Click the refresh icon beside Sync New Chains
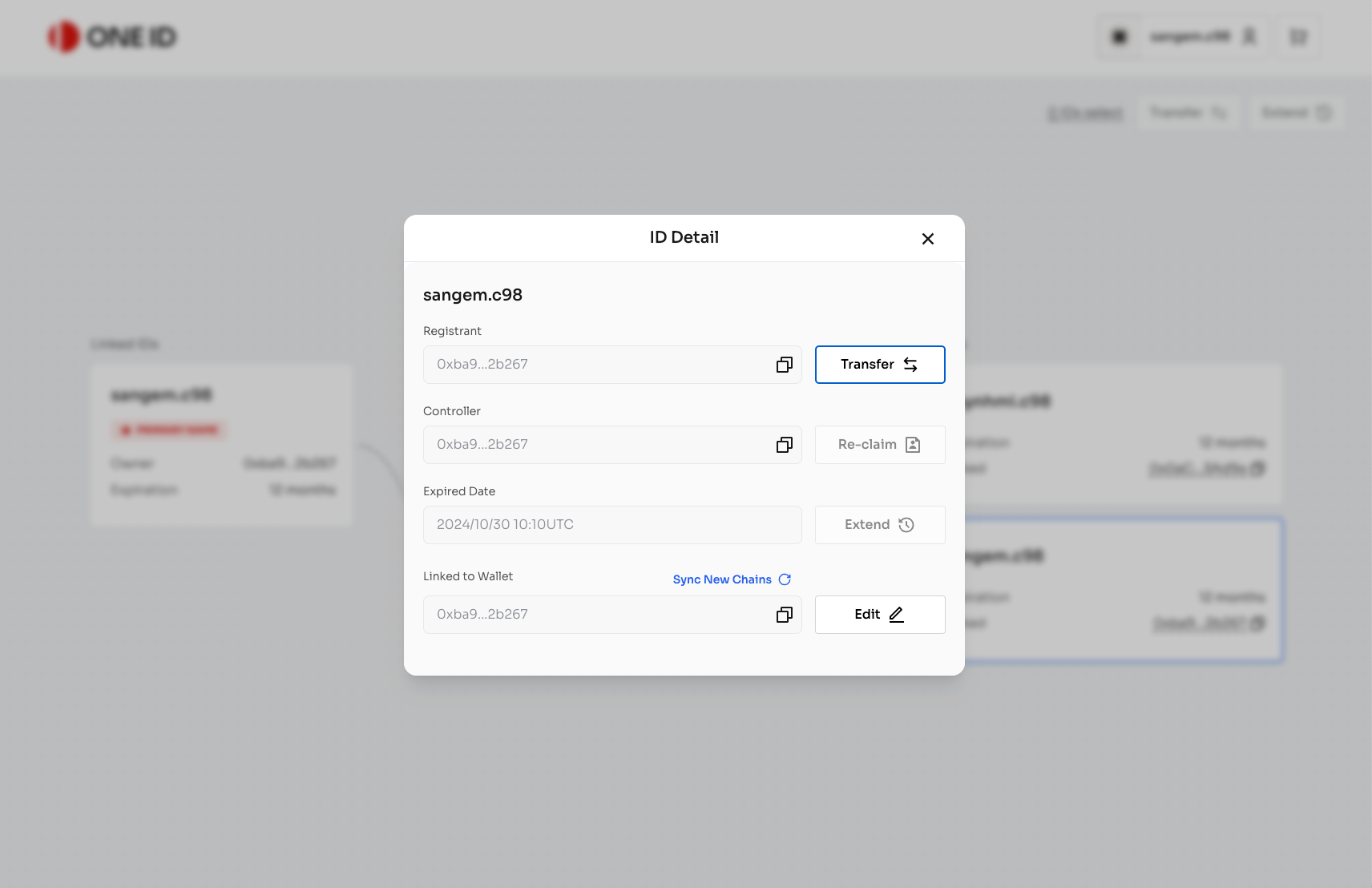1372x888 pixels. (785, 579)
